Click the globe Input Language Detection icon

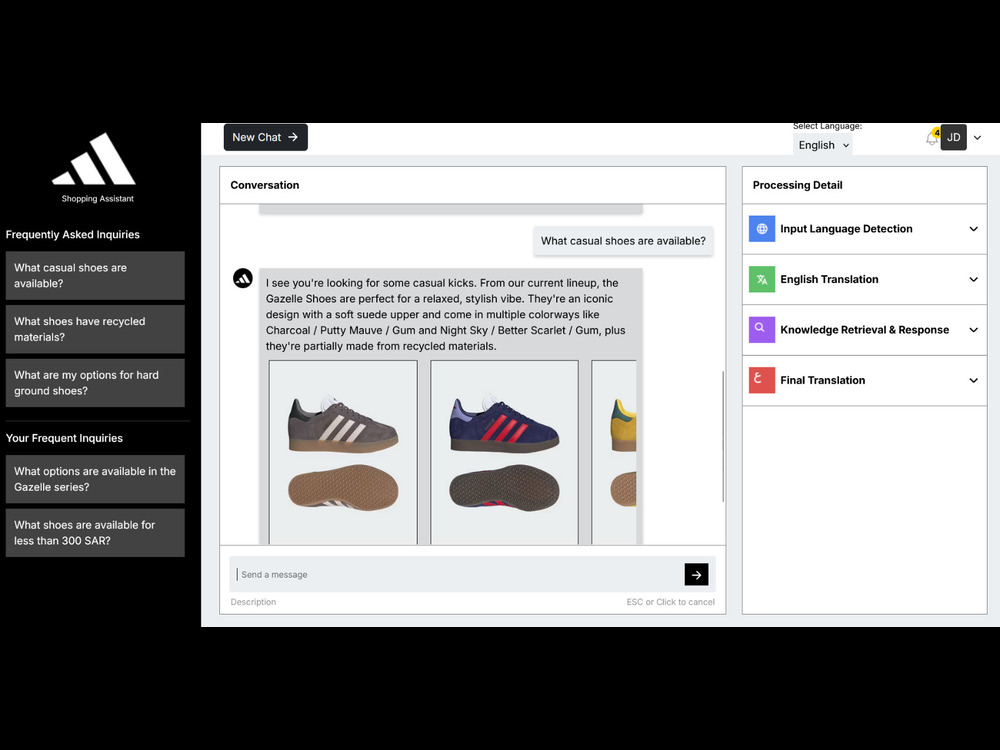coord(761,229)
